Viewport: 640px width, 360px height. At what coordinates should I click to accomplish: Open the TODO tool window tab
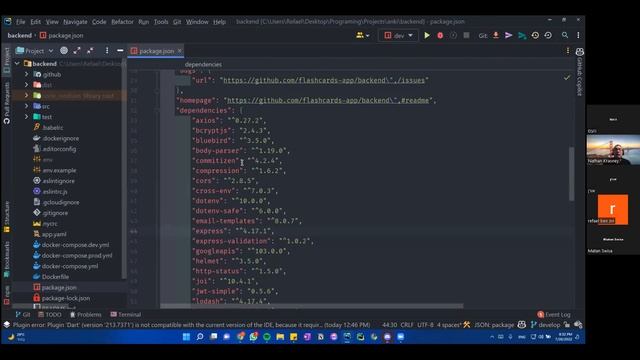(49, 315)
